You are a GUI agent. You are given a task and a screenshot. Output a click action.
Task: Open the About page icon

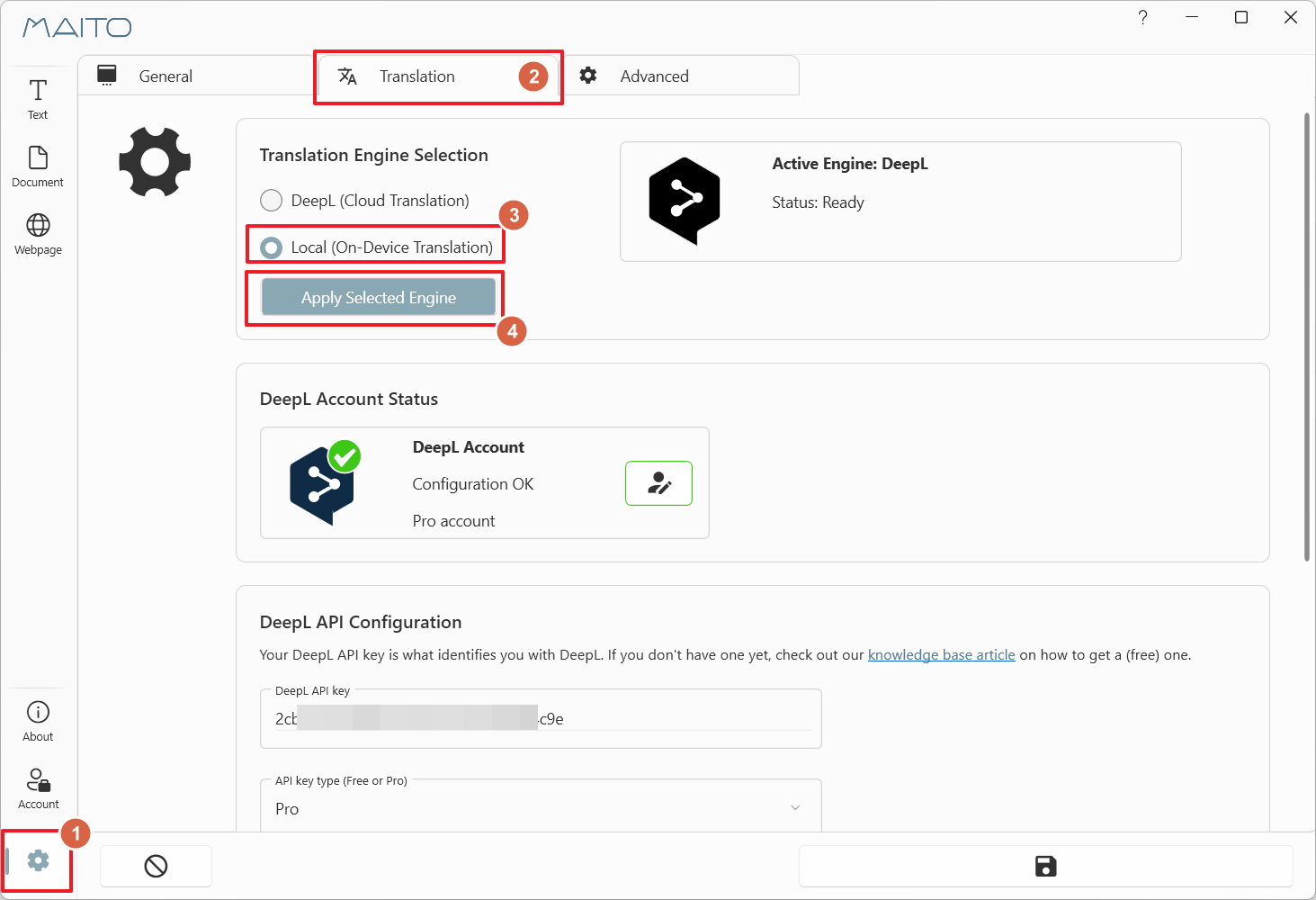tap(38, 721)
